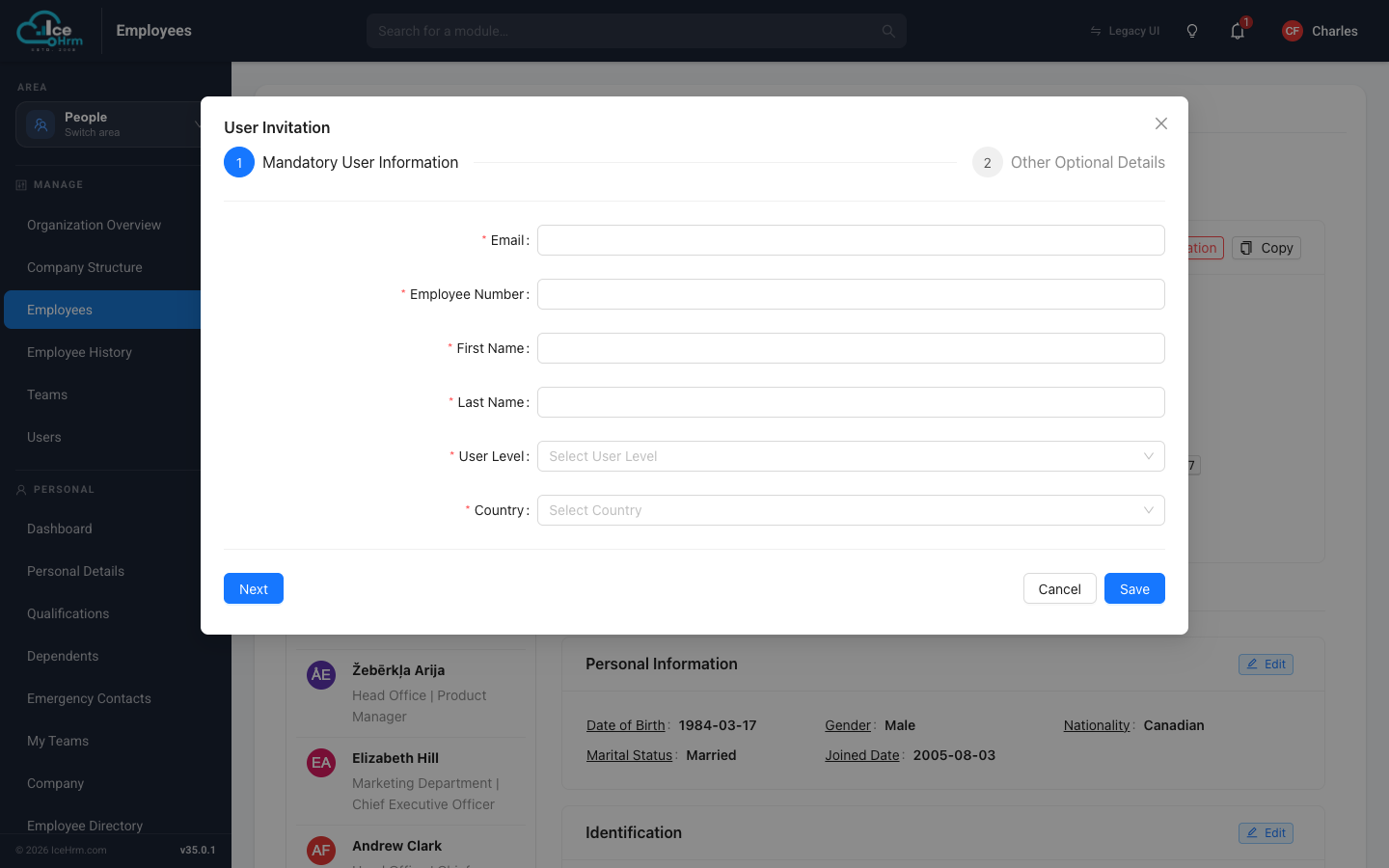1389x868 pixels.
Task: Click Nationality label
Action: point(1097,725)
